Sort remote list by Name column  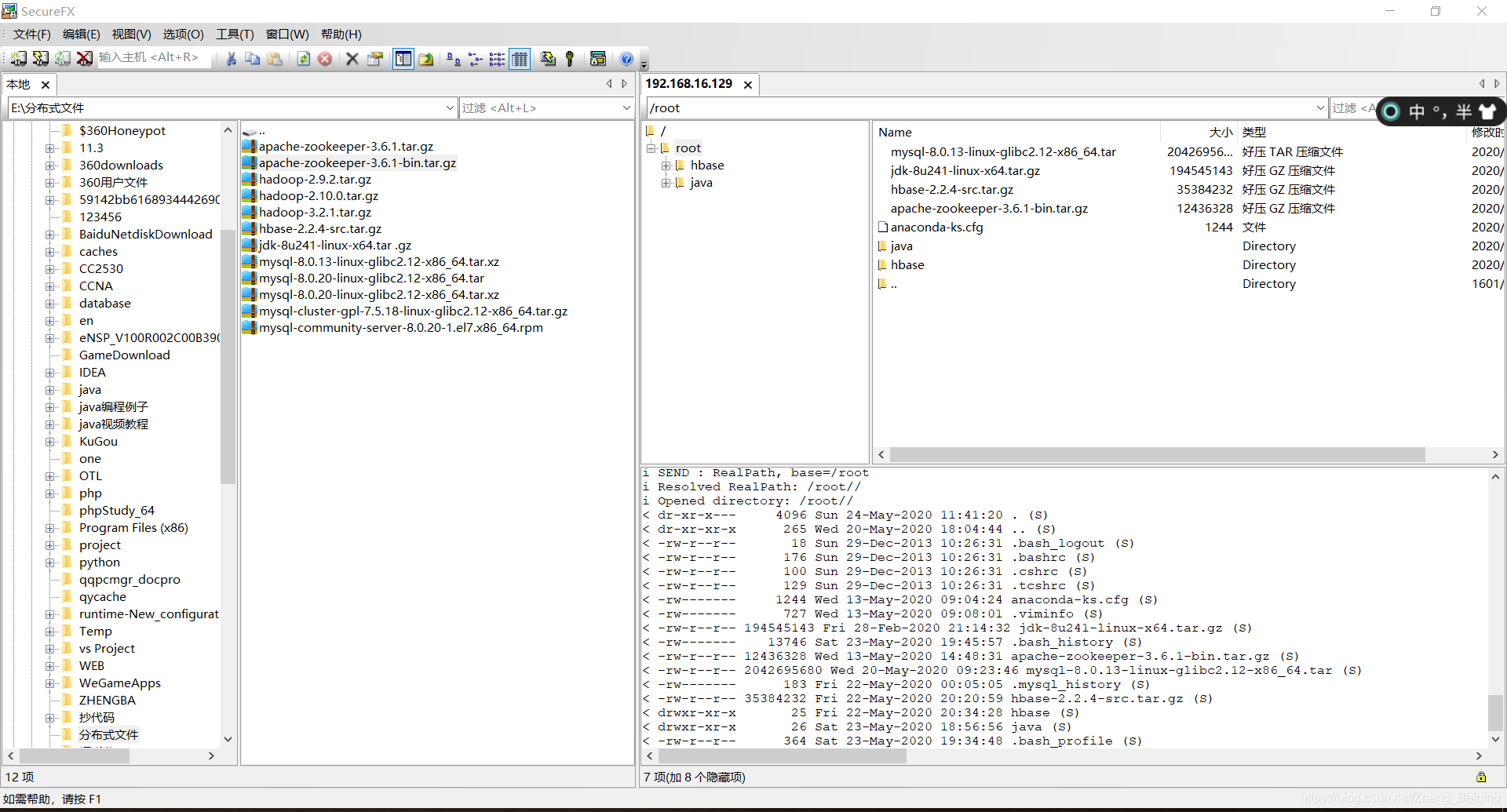tap(1016, 133)
